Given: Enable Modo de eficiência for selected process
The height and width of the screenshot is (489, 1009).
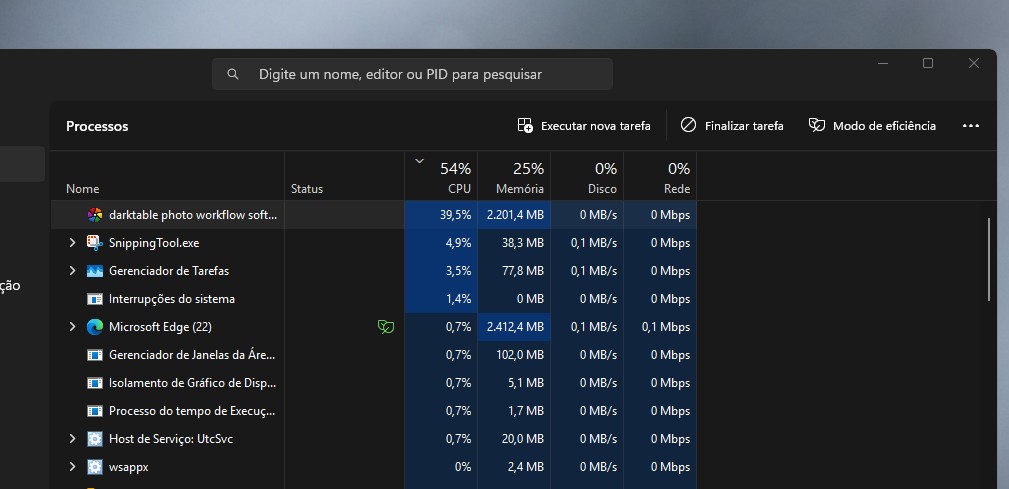Looking at the screenshot, I should tap(872, 126).
